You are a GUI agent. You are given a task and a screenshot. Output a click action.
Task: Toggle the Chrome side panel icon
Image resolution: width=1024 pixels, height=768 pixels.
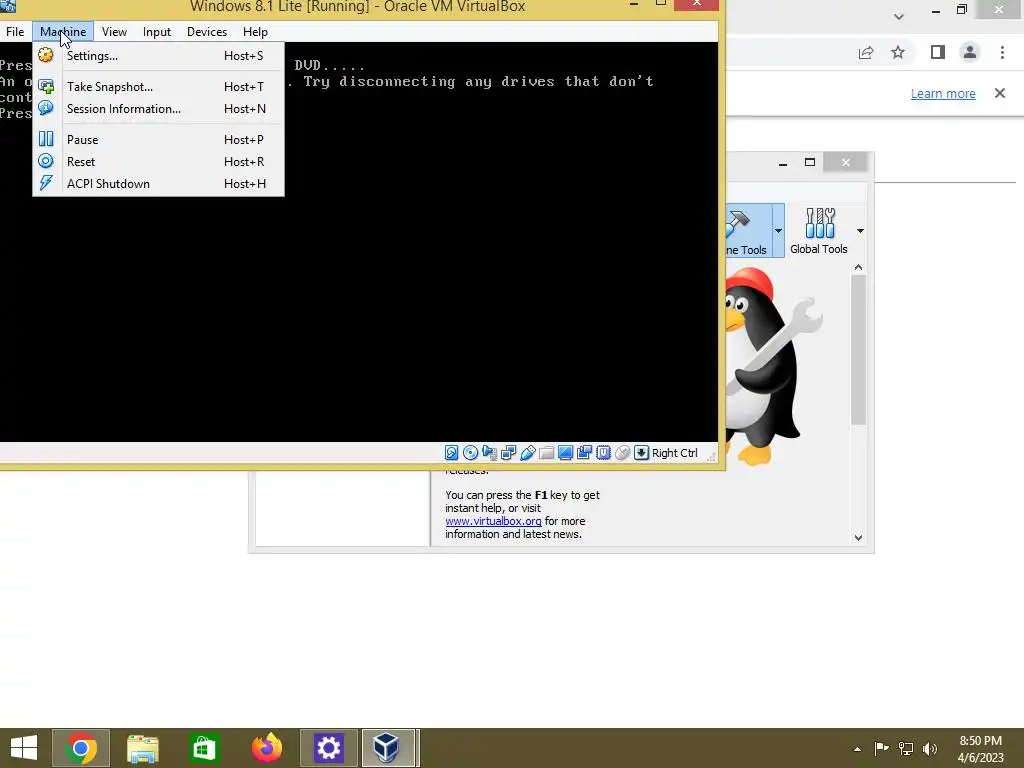(x=938, y=52)
